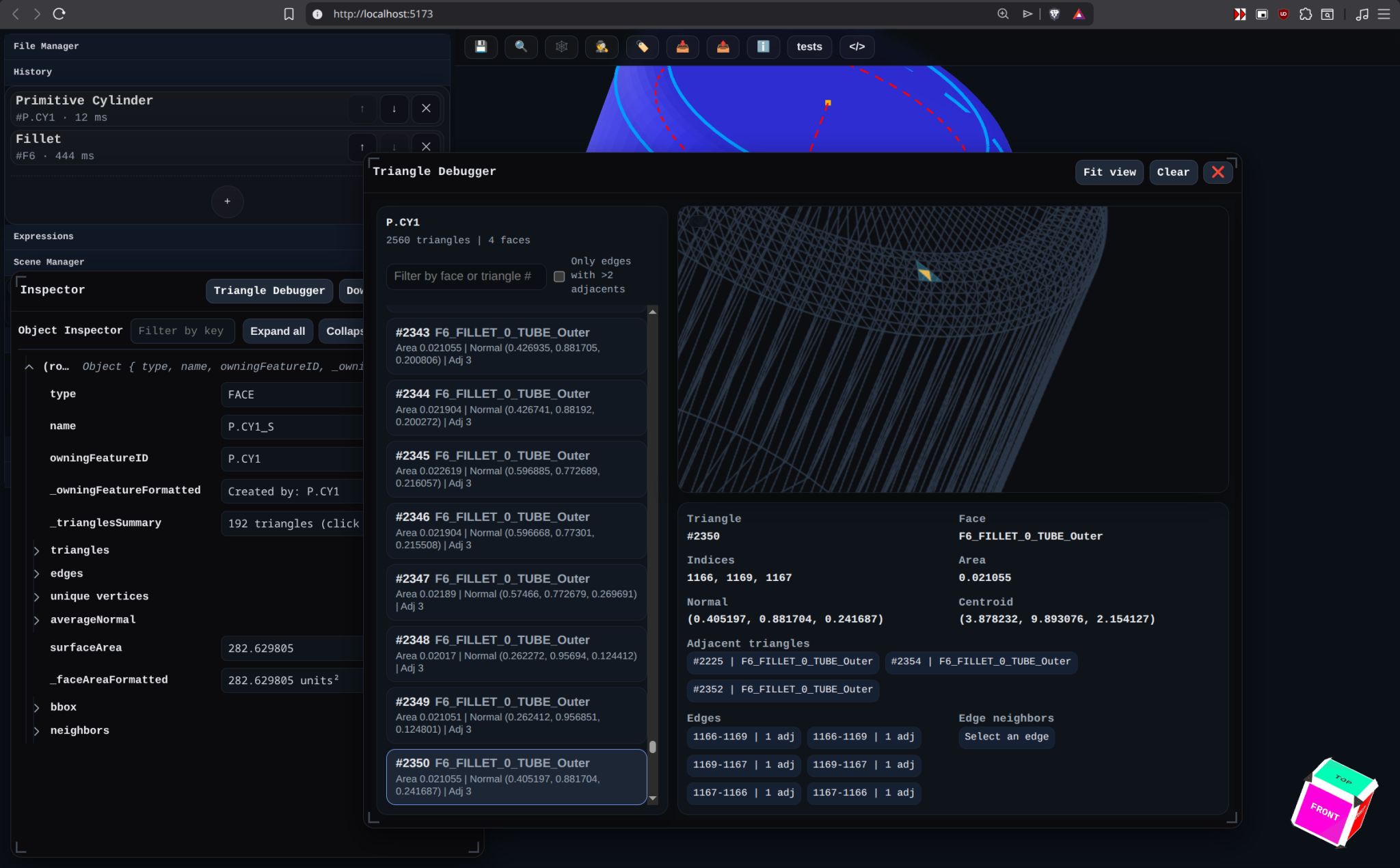Click the tag label icon
The image size is (1400, 868).
pyautogui.click(x=642, y=46)
